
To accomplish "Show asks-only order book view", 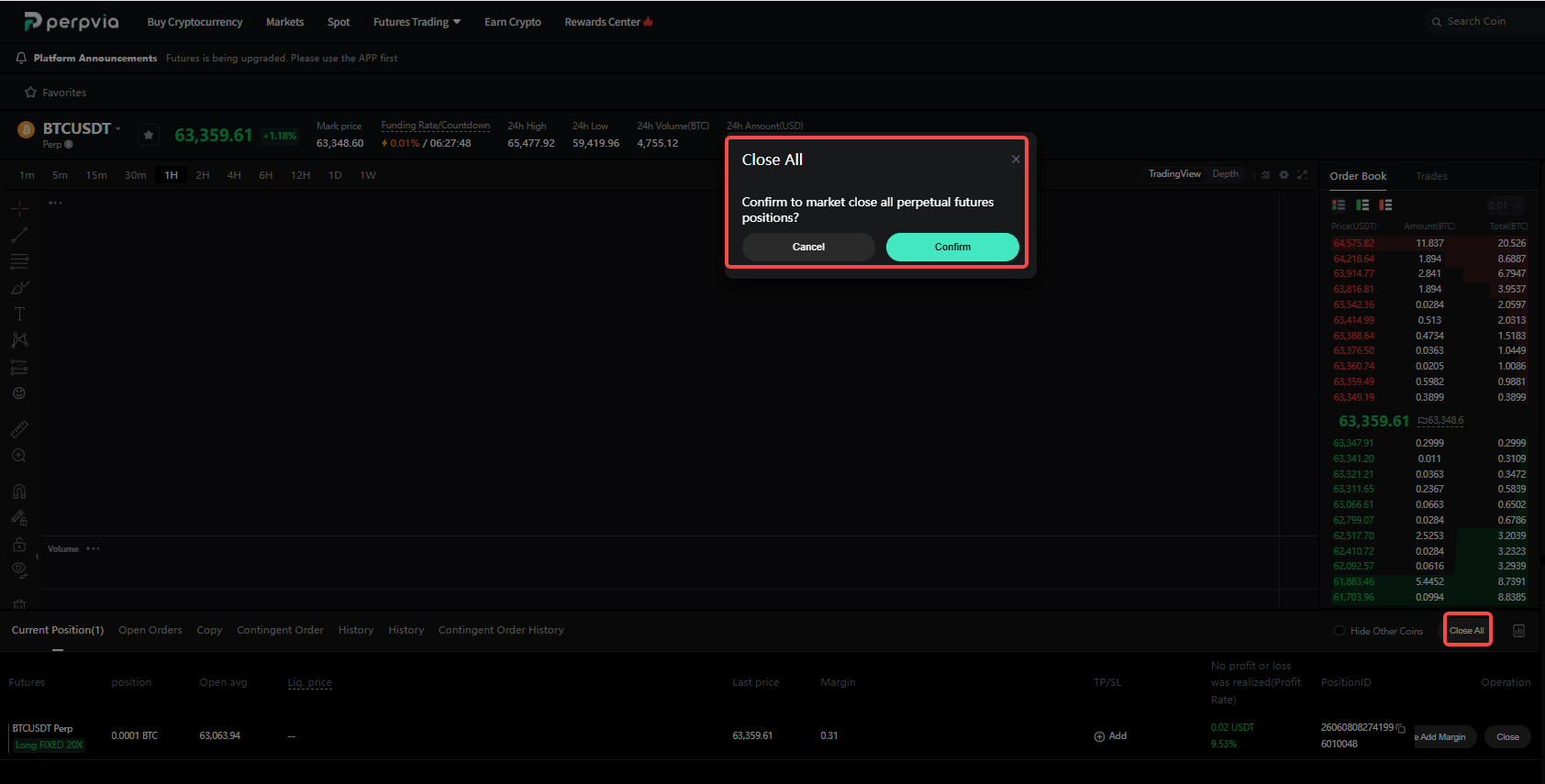I will coord(1385,204).
